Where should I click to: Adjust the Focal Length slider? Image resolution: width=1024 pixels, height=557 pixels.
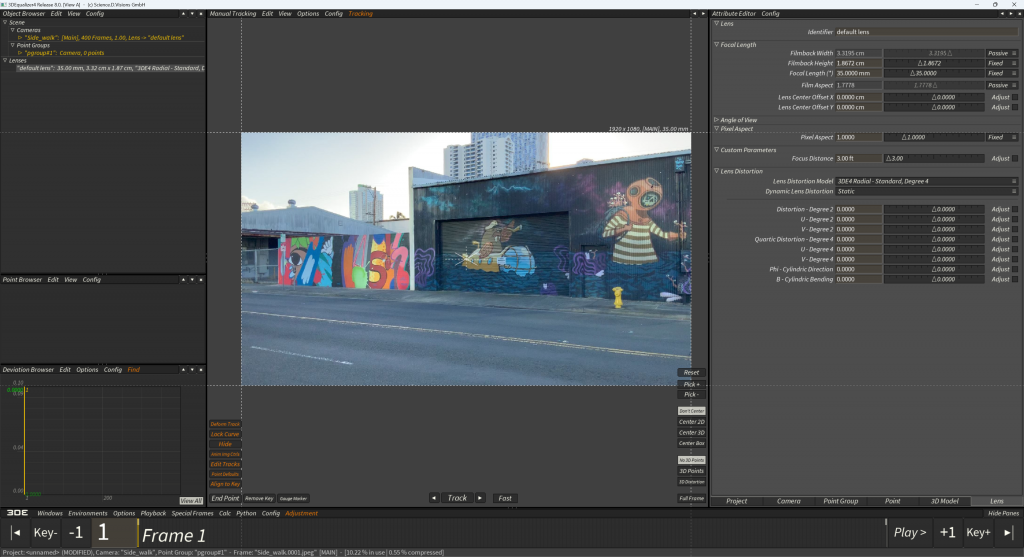coord(934,73)
